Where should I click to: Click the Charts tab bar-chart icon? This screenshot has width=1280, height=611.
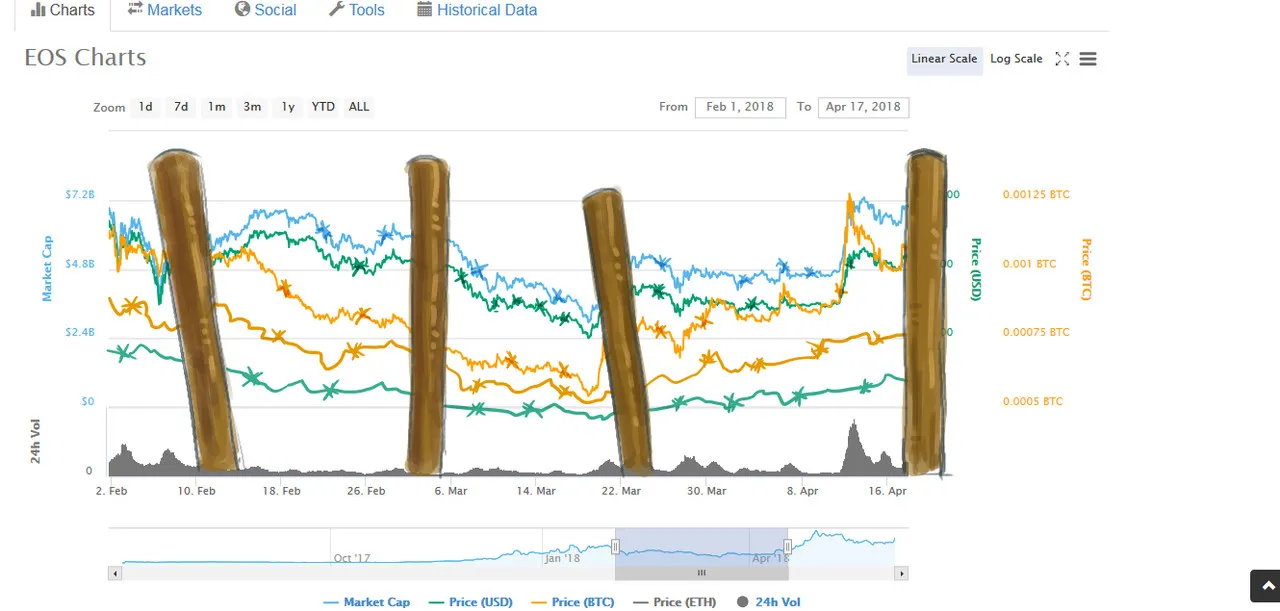point(38,10)
